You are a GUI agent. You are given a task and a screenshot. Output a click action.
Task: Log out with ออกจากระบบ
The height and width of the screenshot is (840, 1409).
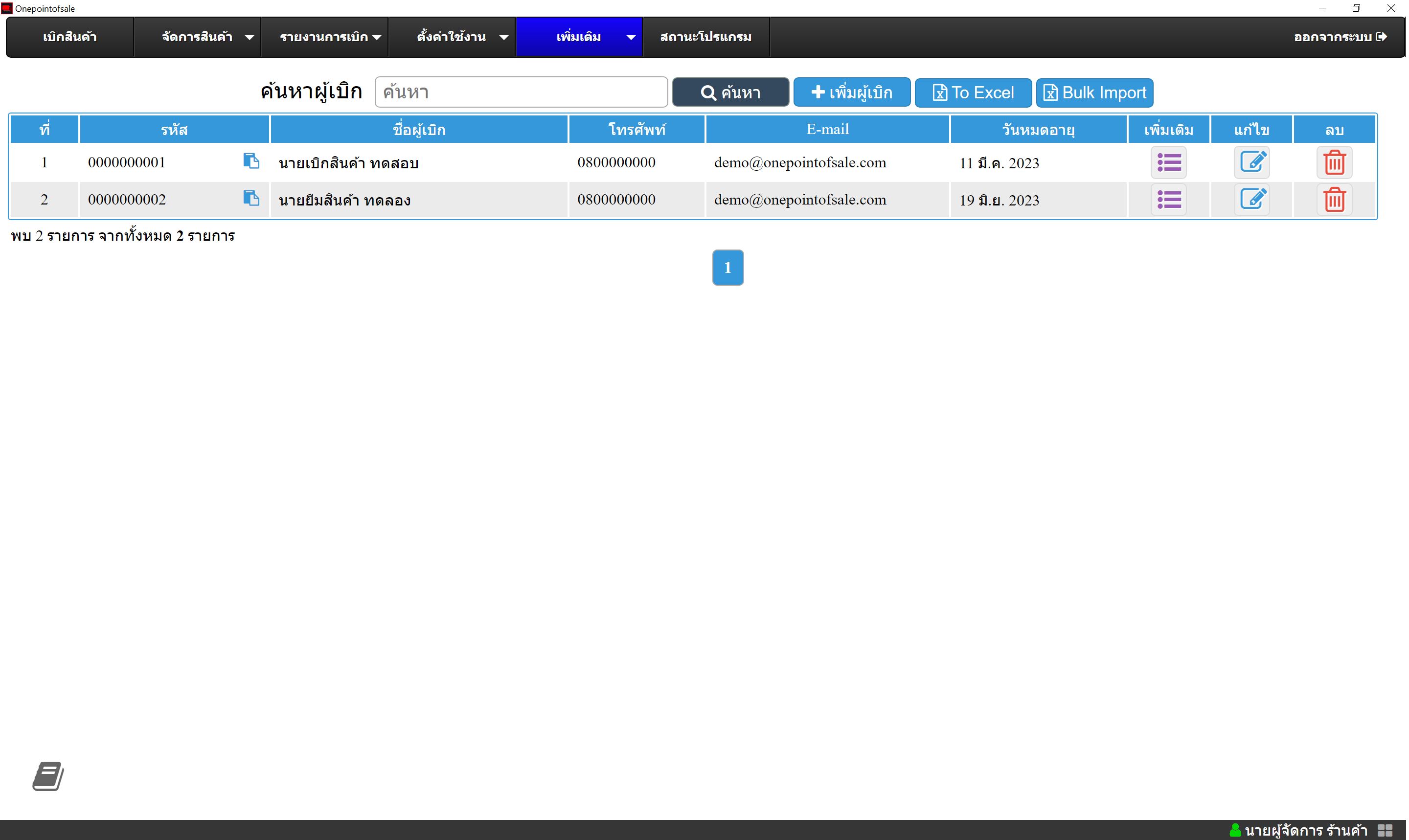tap(1340, 37)
